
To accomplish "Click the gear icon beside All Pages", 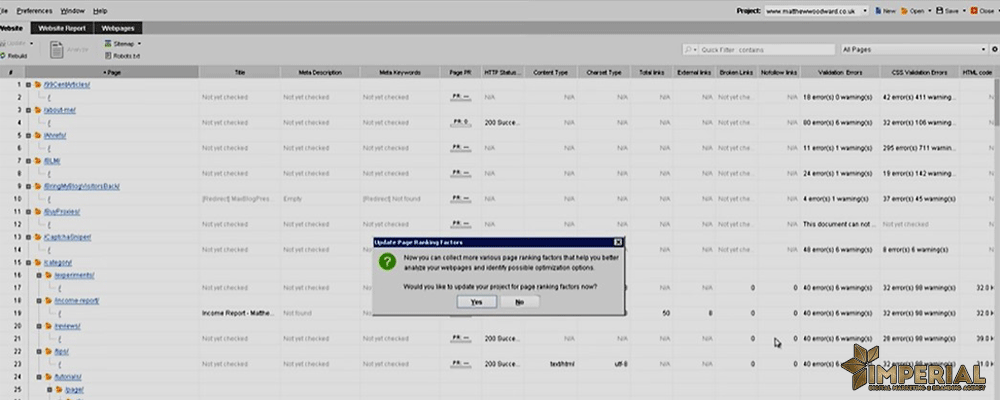I will (995, 50).
